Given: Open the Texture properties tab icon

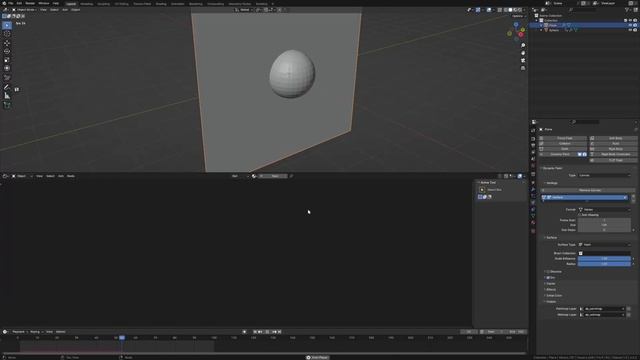Looking at the screenshot, I should (533, 231).
